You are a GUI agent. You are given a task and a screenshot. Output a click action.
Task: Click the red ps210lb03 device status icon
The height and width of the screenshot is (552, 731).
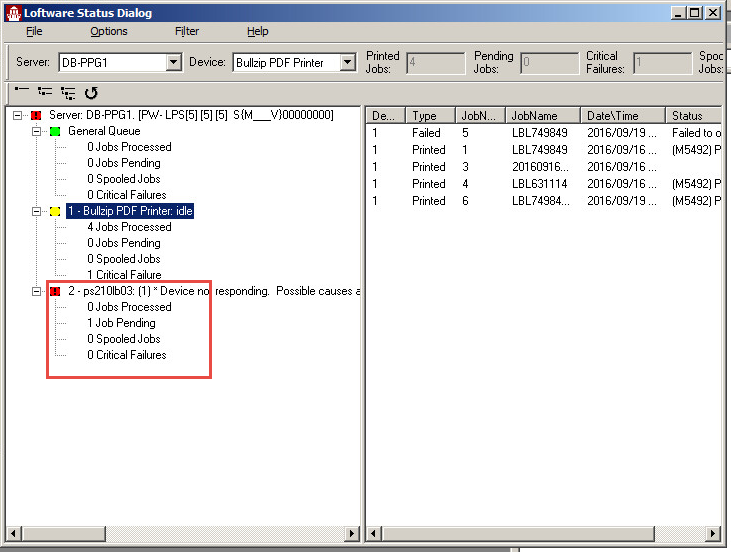click(55, 291)
